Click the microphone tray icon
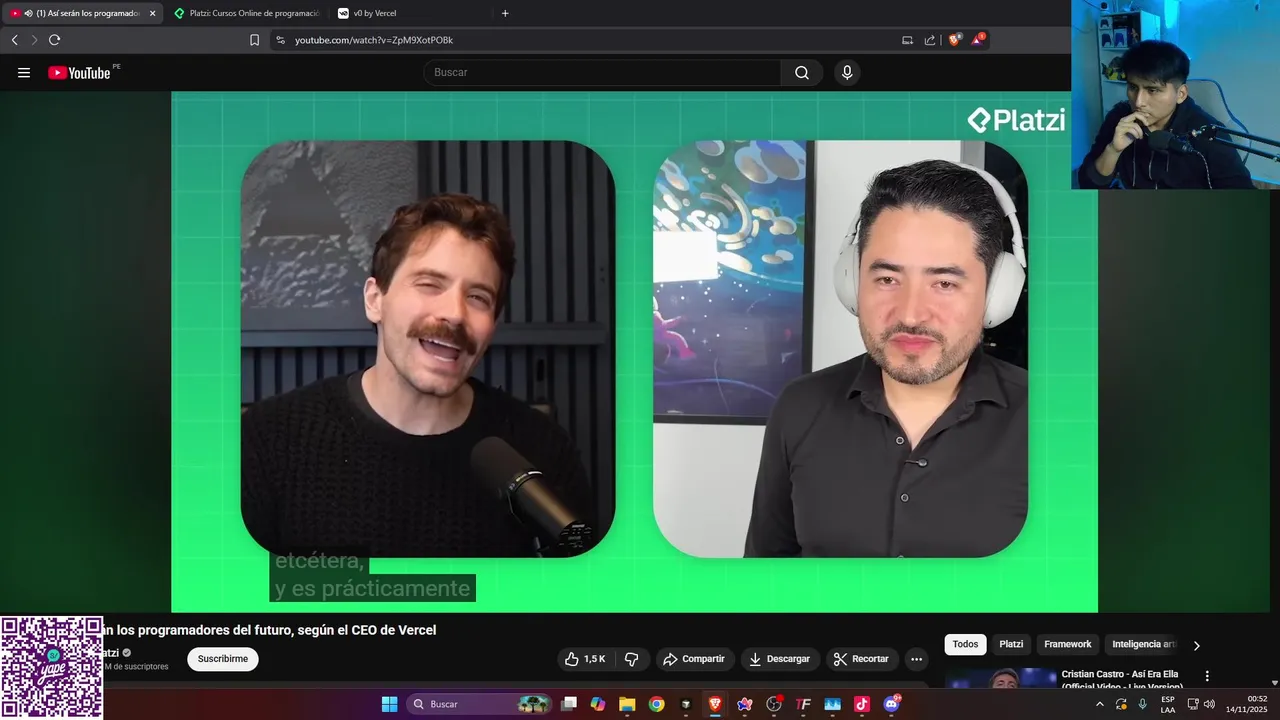The image size is (1280, 720). 1143,704
